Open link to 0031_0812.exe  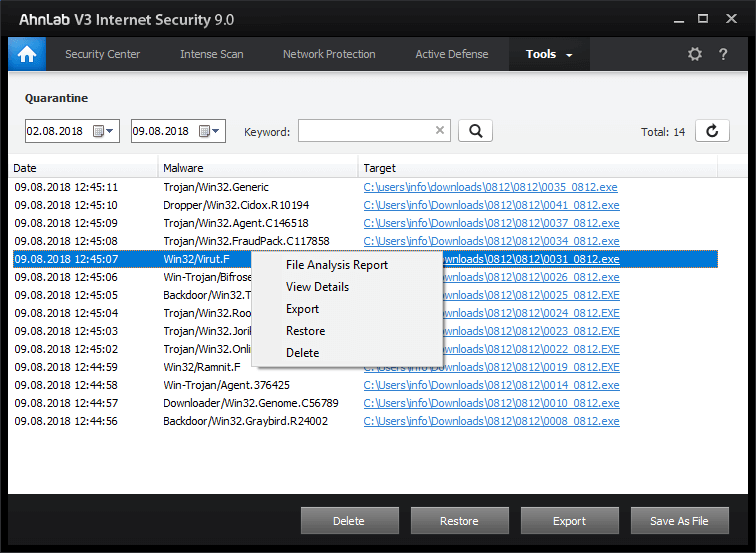(531, 259)
